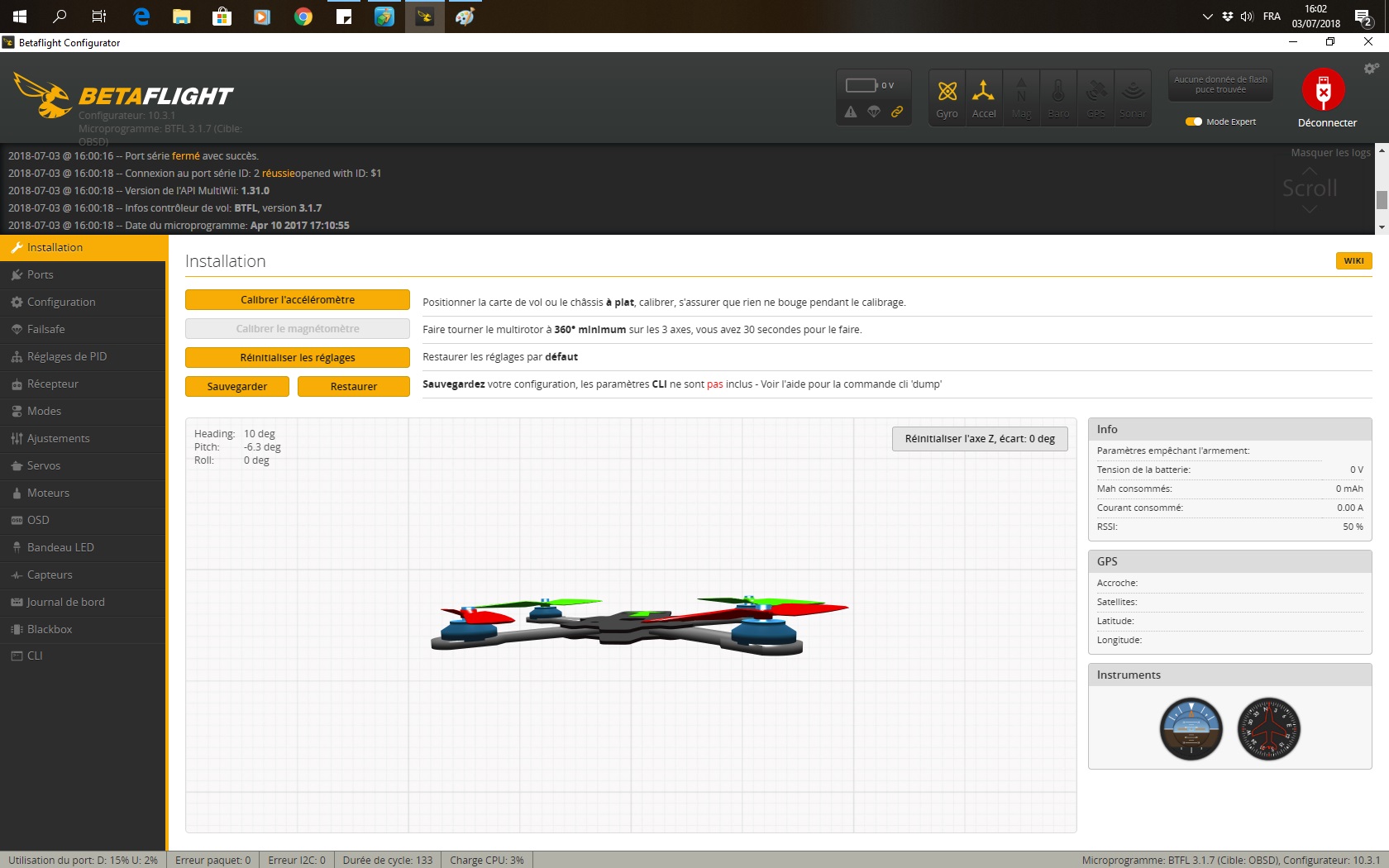Open the Ports tab
This screenshot has height=868, width=1389.
(83, 274)
